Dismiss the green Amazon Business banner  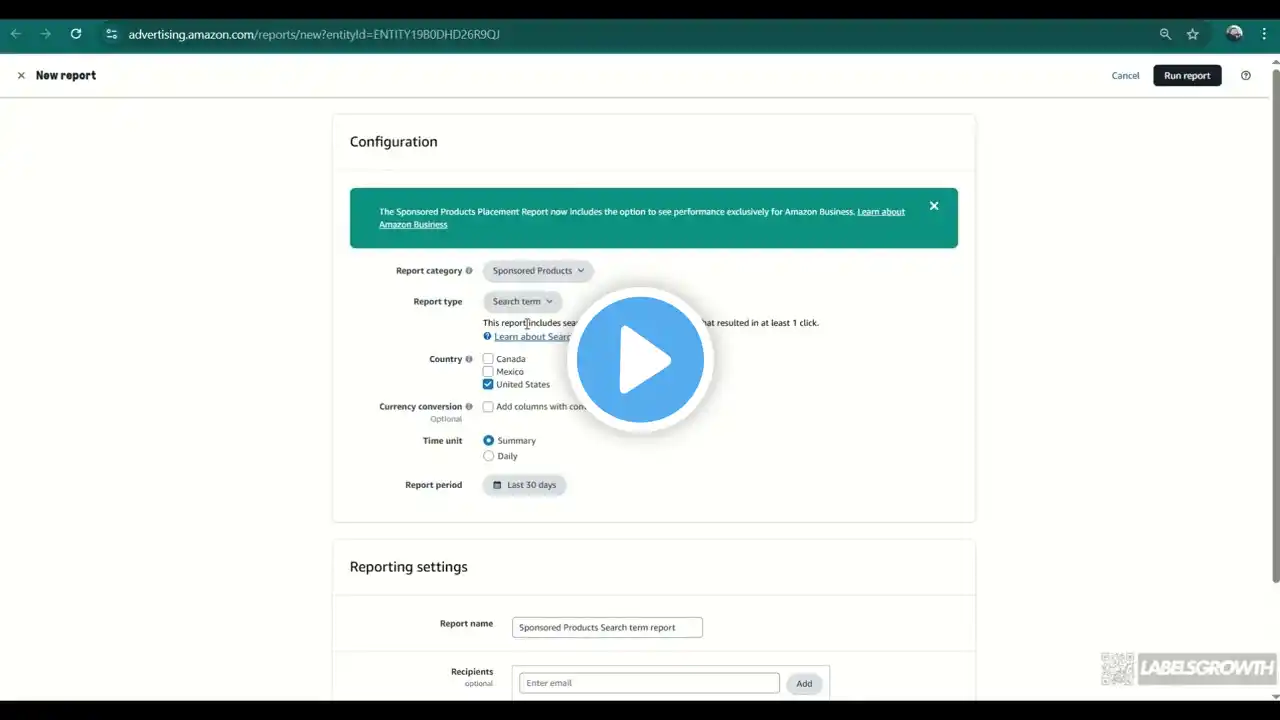click(x=934, y=206)
